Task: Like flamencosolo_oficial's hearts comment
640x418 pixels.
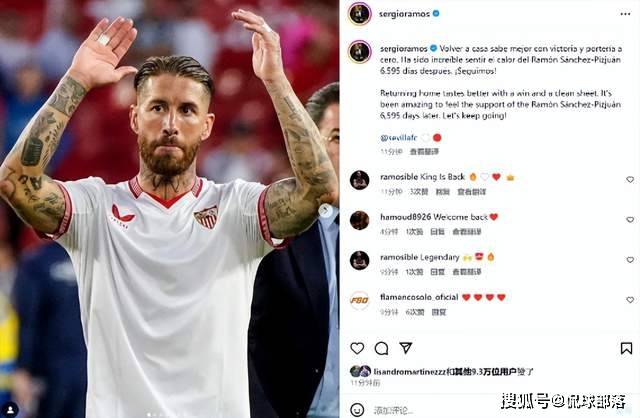Action: point(630,300)
